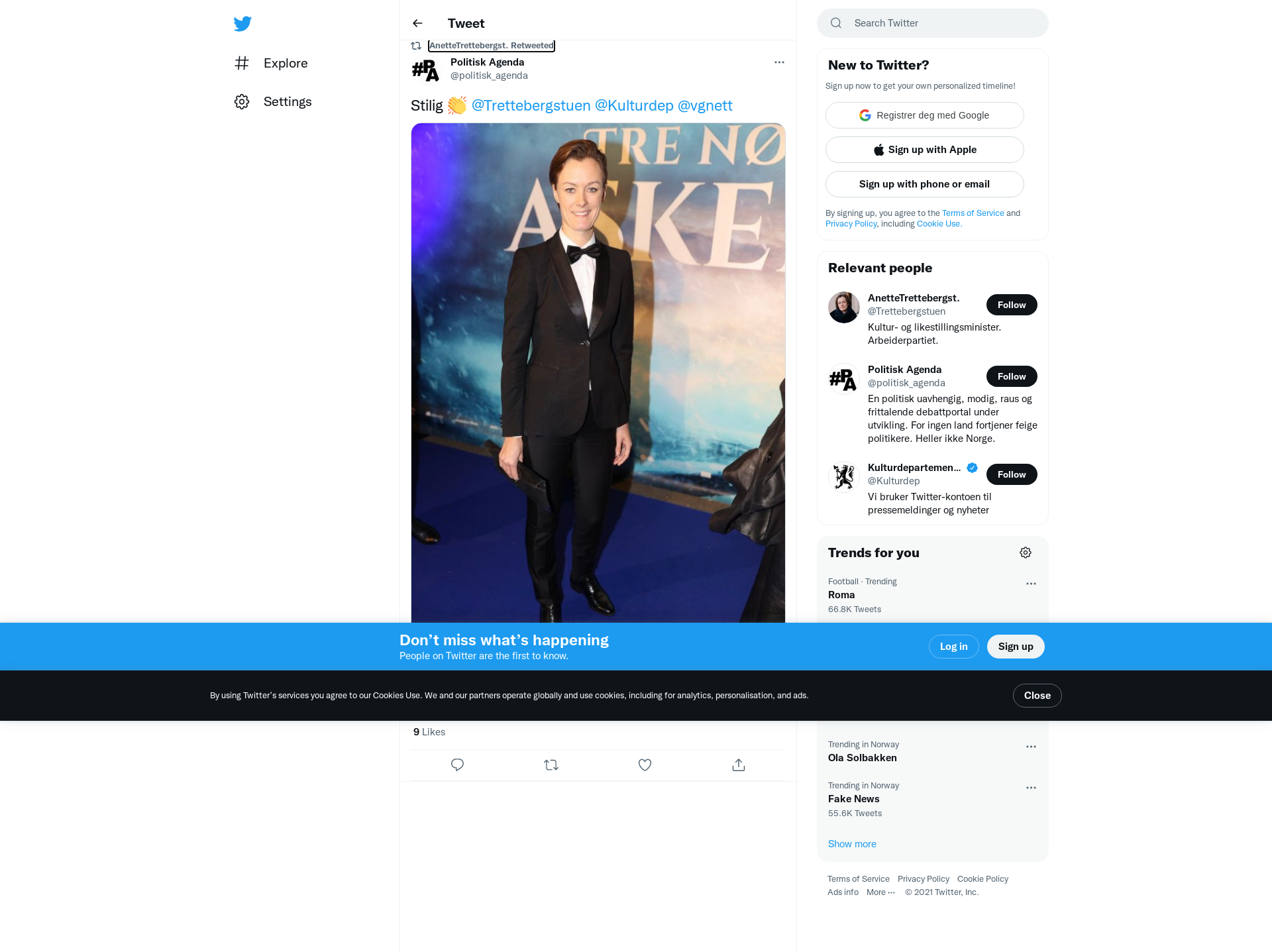Expand footer More menu

coord(881,892)
